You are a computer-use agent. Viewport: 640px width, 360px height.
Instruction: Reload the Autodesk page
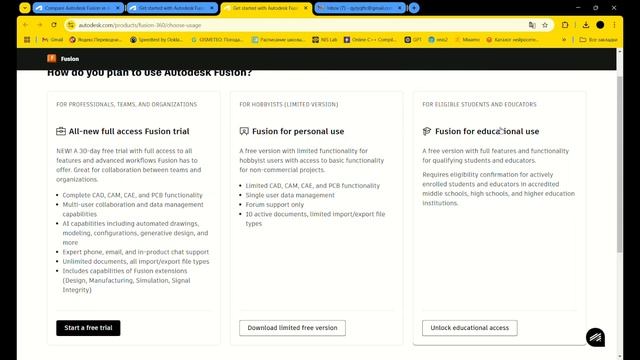pyautogui.click(x=54, y=25)
